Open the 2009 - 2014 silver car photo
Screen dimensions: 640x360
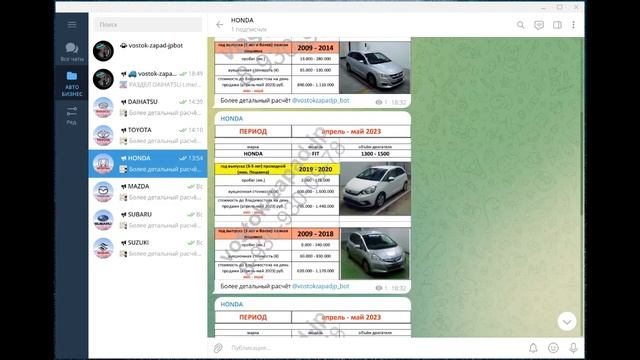(x=375, y=67)
